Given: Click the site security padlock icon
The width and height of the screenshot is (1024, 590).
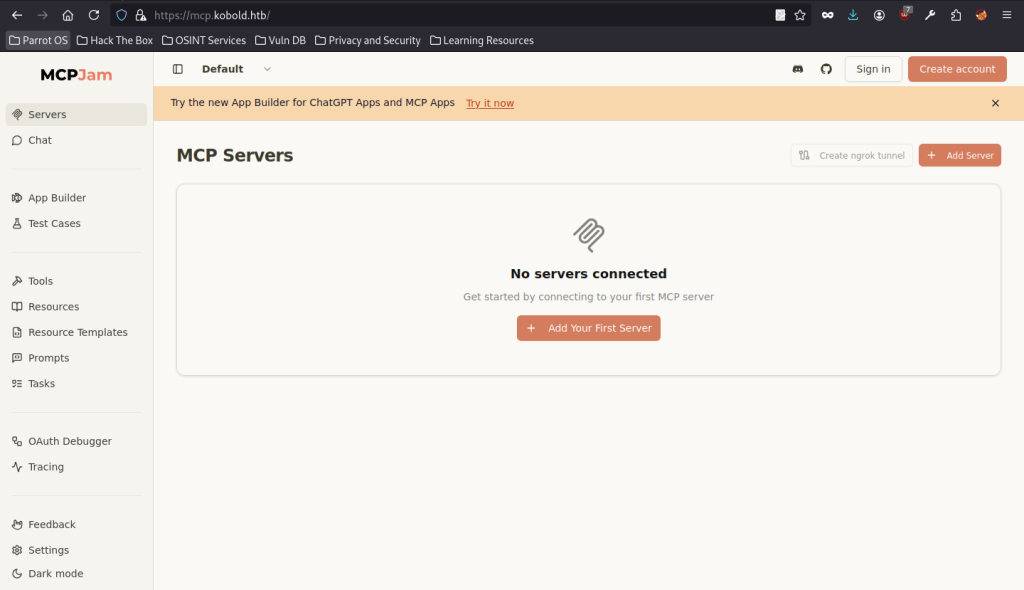Looking at the screenshot, I should click(140, 15).
